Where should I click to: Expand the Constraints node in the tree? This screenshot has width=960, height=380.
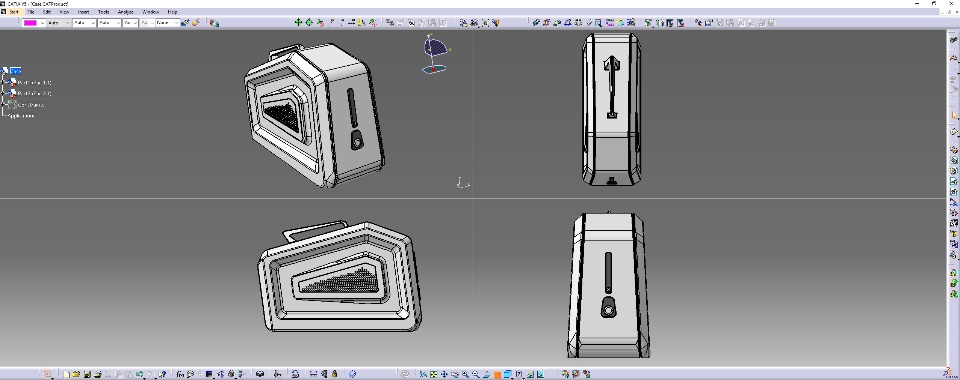click(2, 105)
